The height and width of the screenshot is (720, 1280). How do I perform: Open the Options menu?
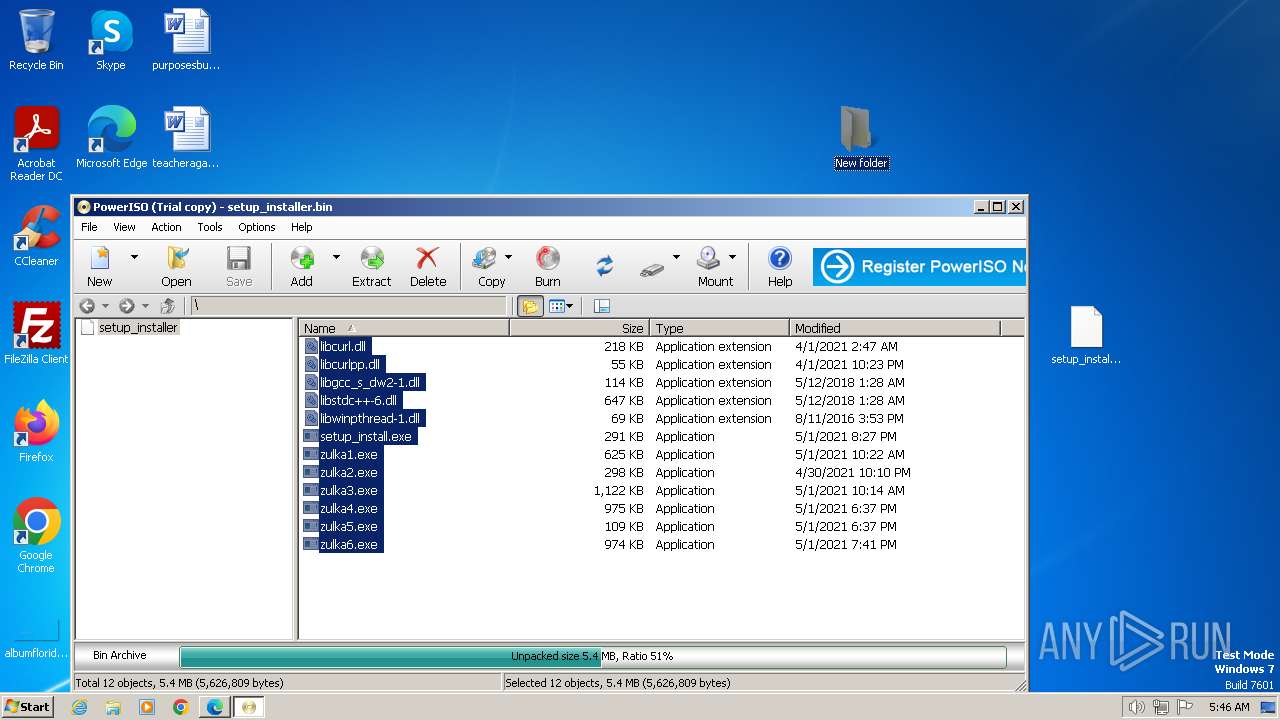257,227
